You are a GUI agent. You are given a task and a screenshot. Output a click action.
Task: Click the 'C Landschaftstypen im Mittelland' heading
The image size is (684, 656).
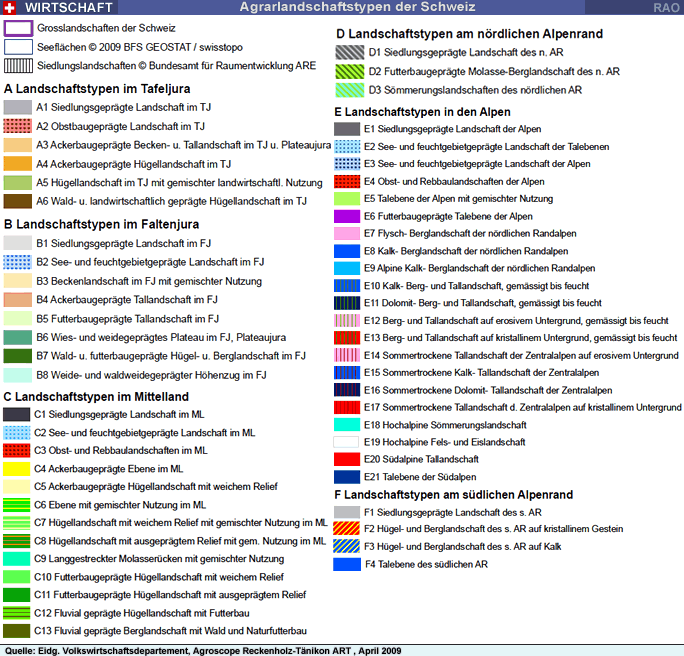(x=96, y=397)
